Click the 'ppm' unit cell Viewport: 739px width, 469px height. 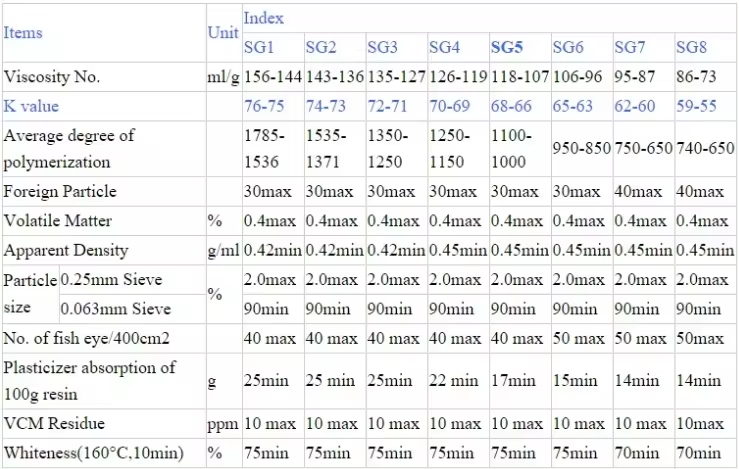click(x=223, y=425)
